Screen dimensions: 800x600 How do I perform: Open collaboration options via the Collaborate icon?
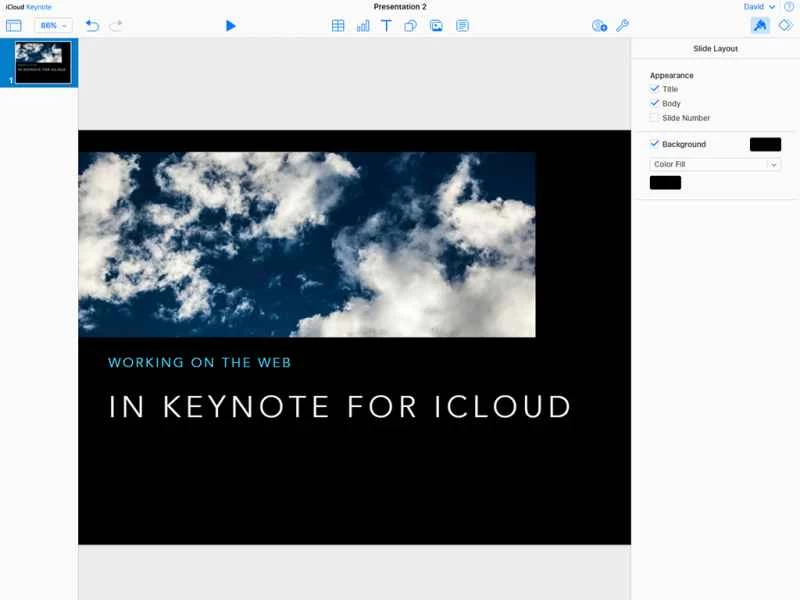pos(600,25)
